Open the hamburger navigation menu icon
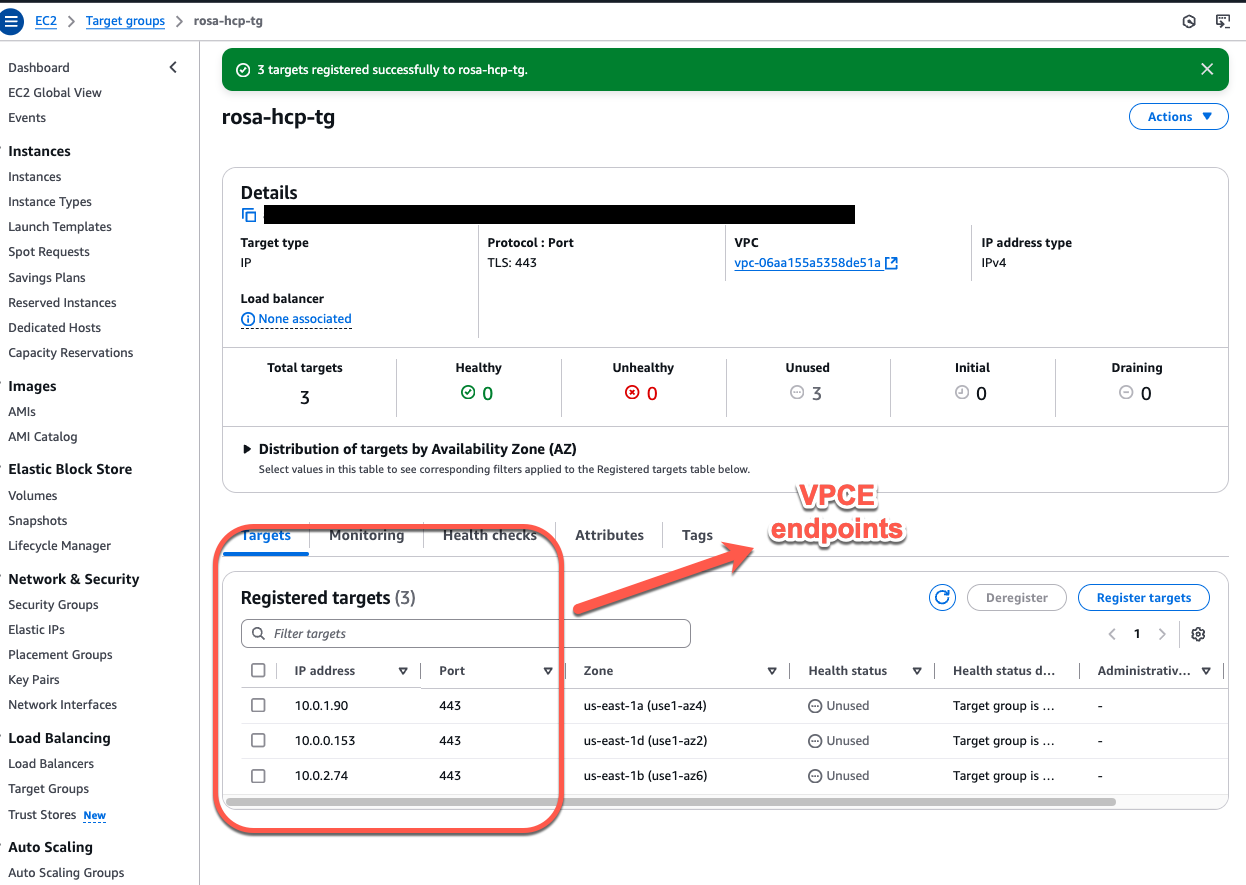The image size is (1246, 885). click(12, 21)
